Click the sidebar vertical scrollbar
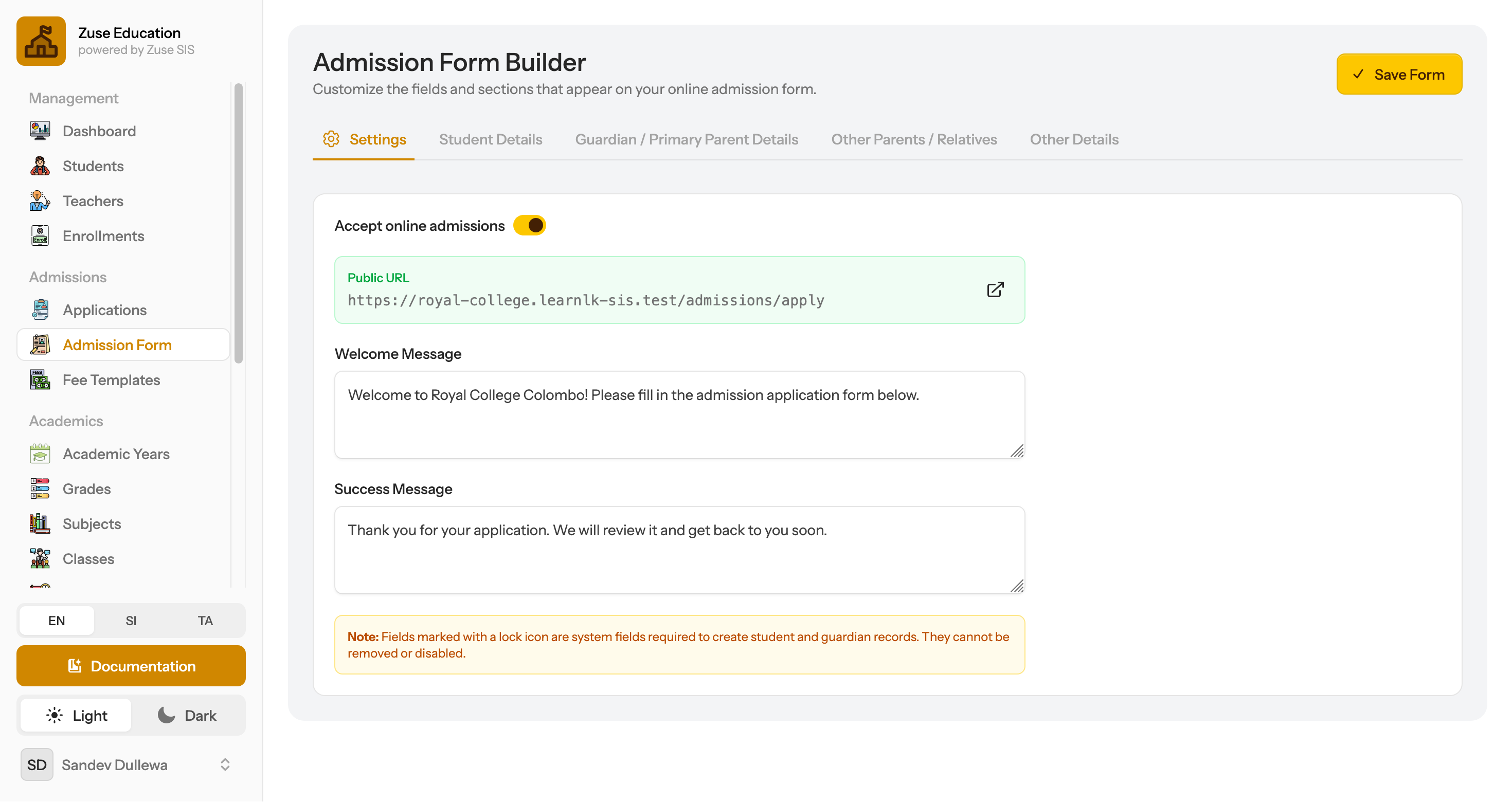The width and height of the screenshot is (1512, 802). click(x=238, y=223)
